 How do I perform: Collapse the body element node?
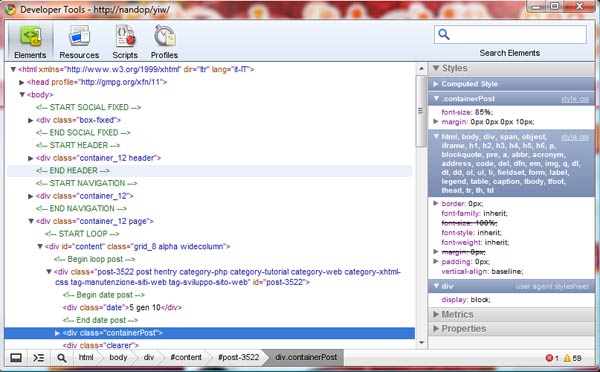pos(22,95)
